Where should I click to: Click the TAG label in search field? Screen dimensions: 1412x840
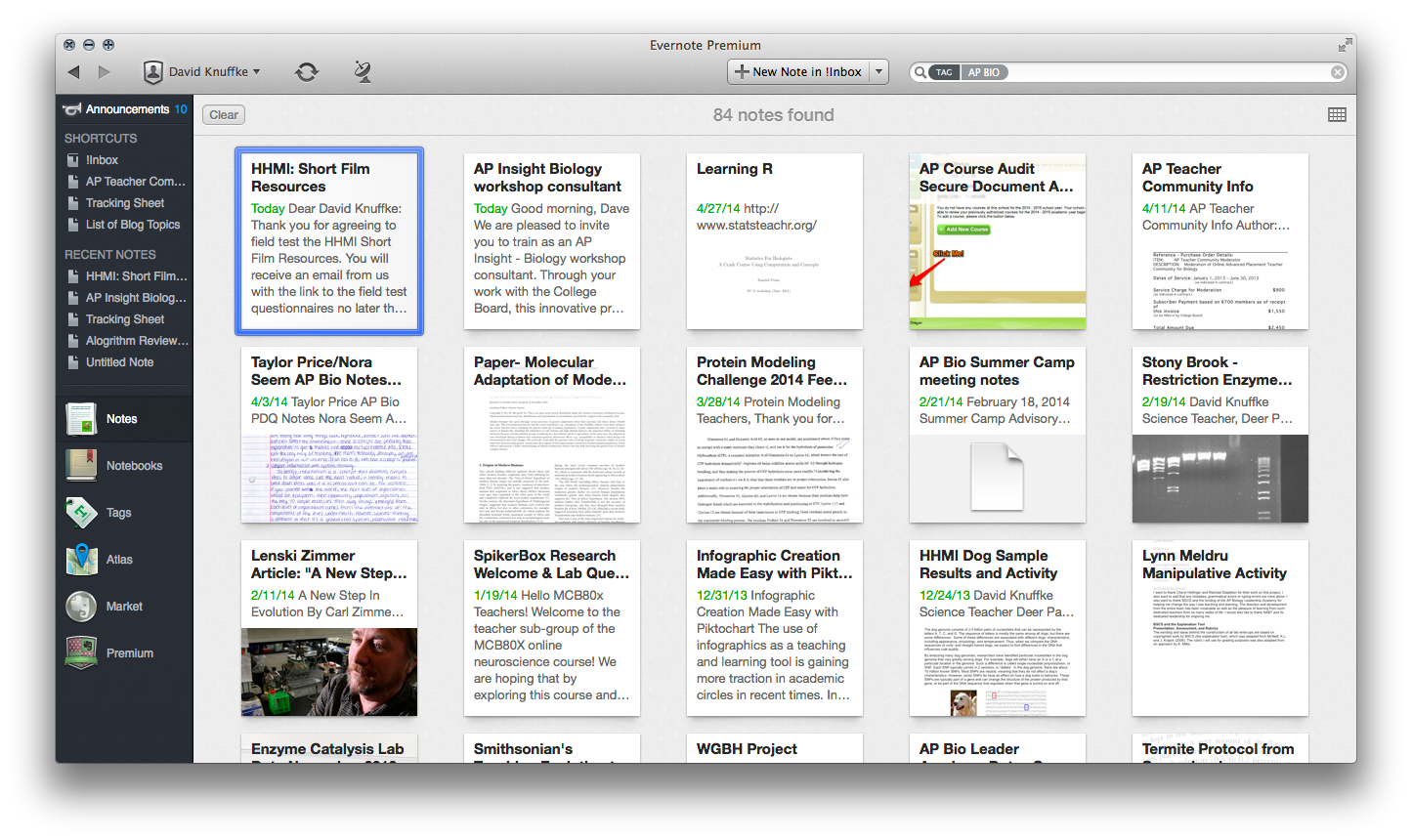943,72
